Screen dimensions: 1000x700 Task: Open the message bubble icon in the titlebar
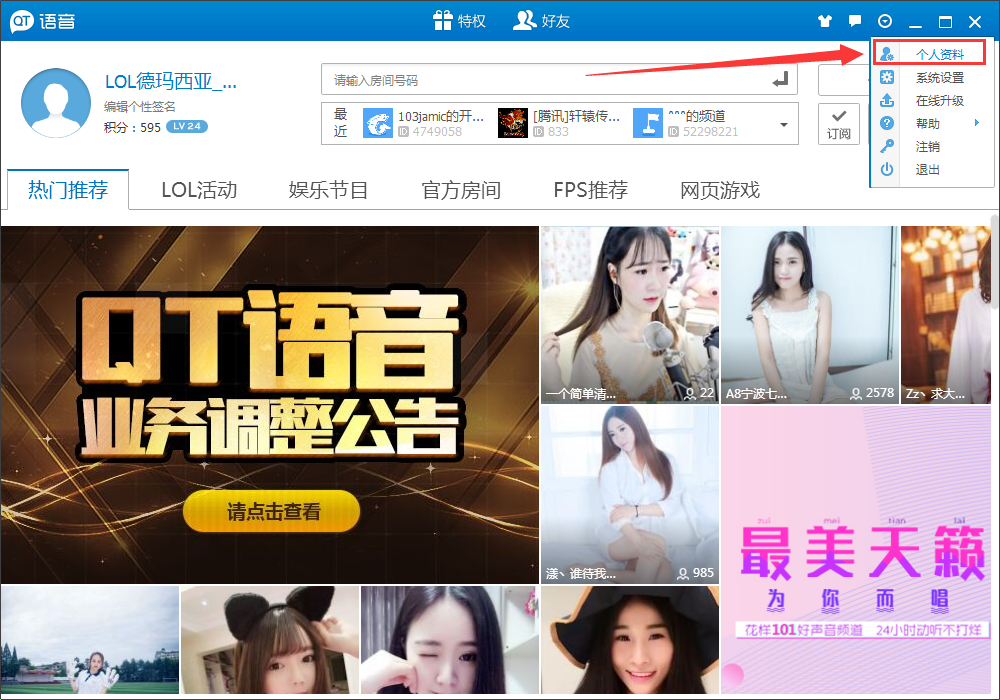(856, 19)
